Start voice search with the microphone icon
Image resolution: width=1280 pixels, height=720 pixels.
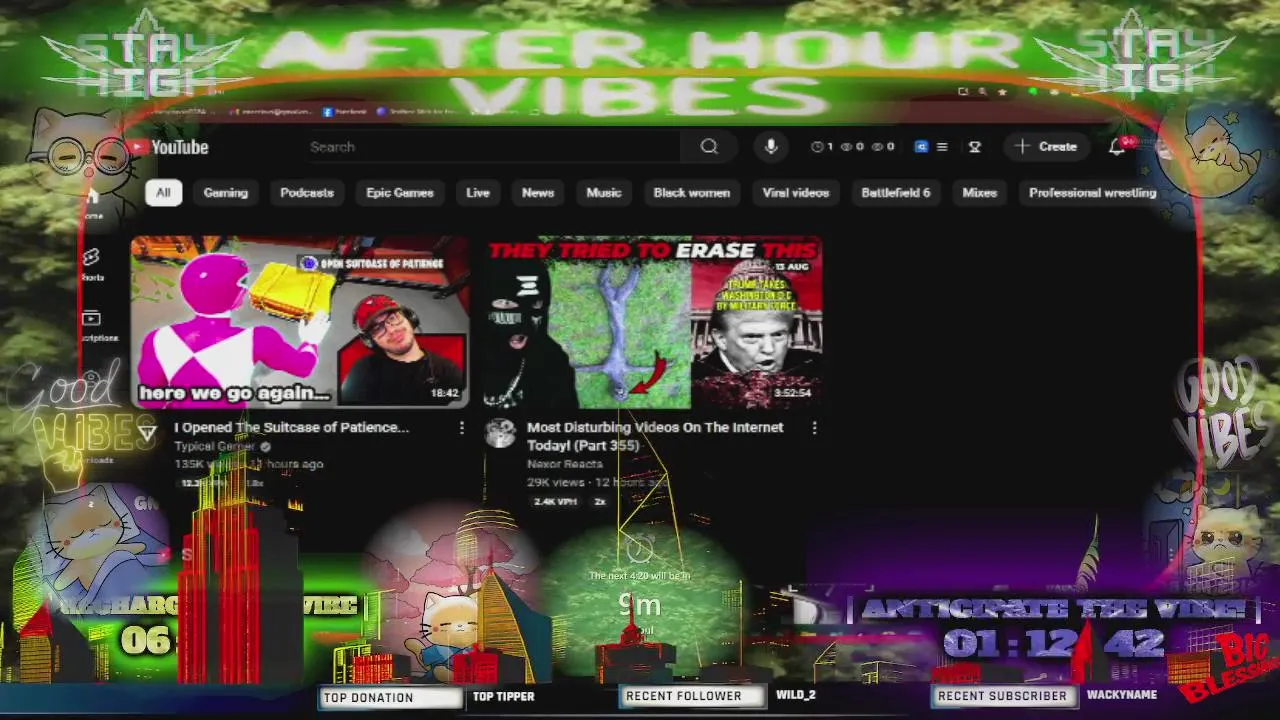771,147
